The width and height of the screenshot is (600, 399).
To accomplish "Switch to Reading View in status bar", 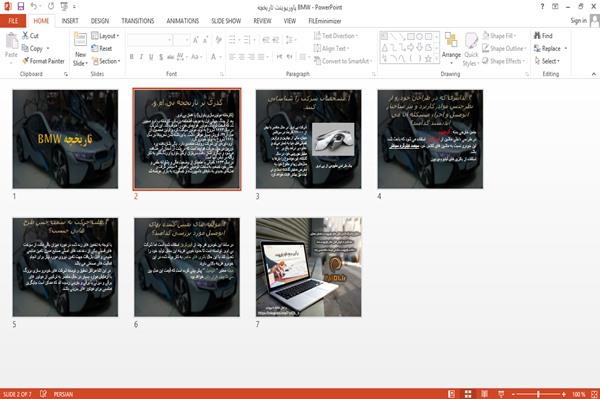I will click(484, 394).
